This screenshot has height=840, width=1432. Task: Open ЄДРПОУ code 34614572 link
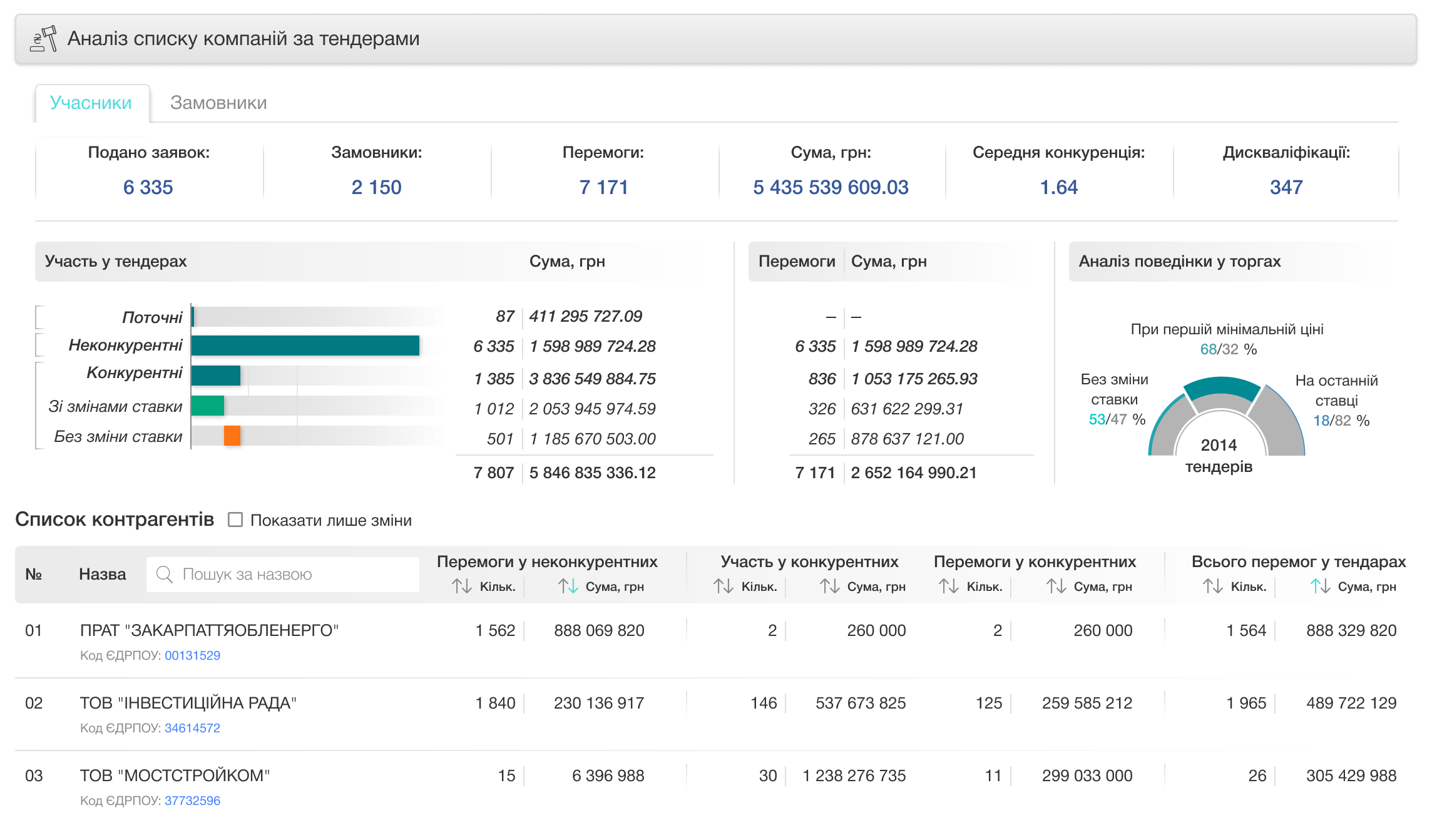pos(192,728)
